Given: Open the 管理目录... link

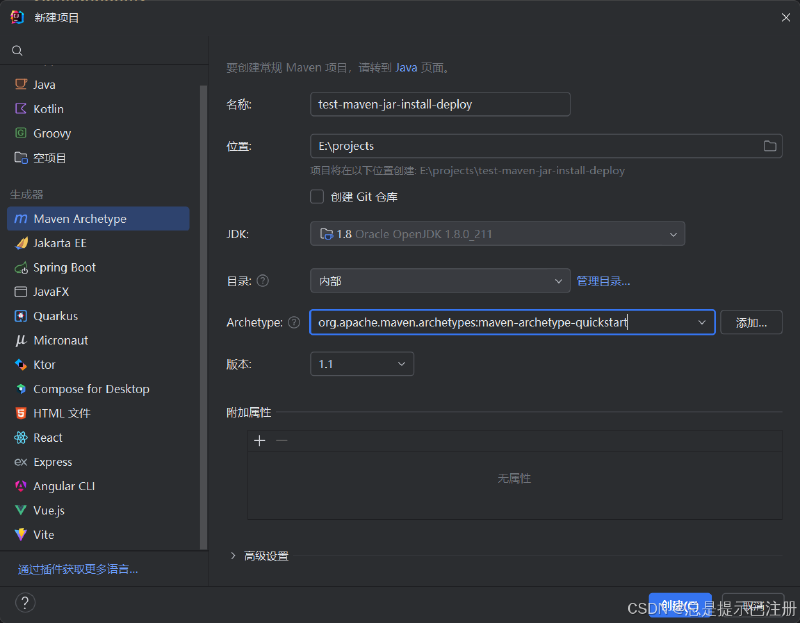Looking at the screenshot, I should 603,281.
